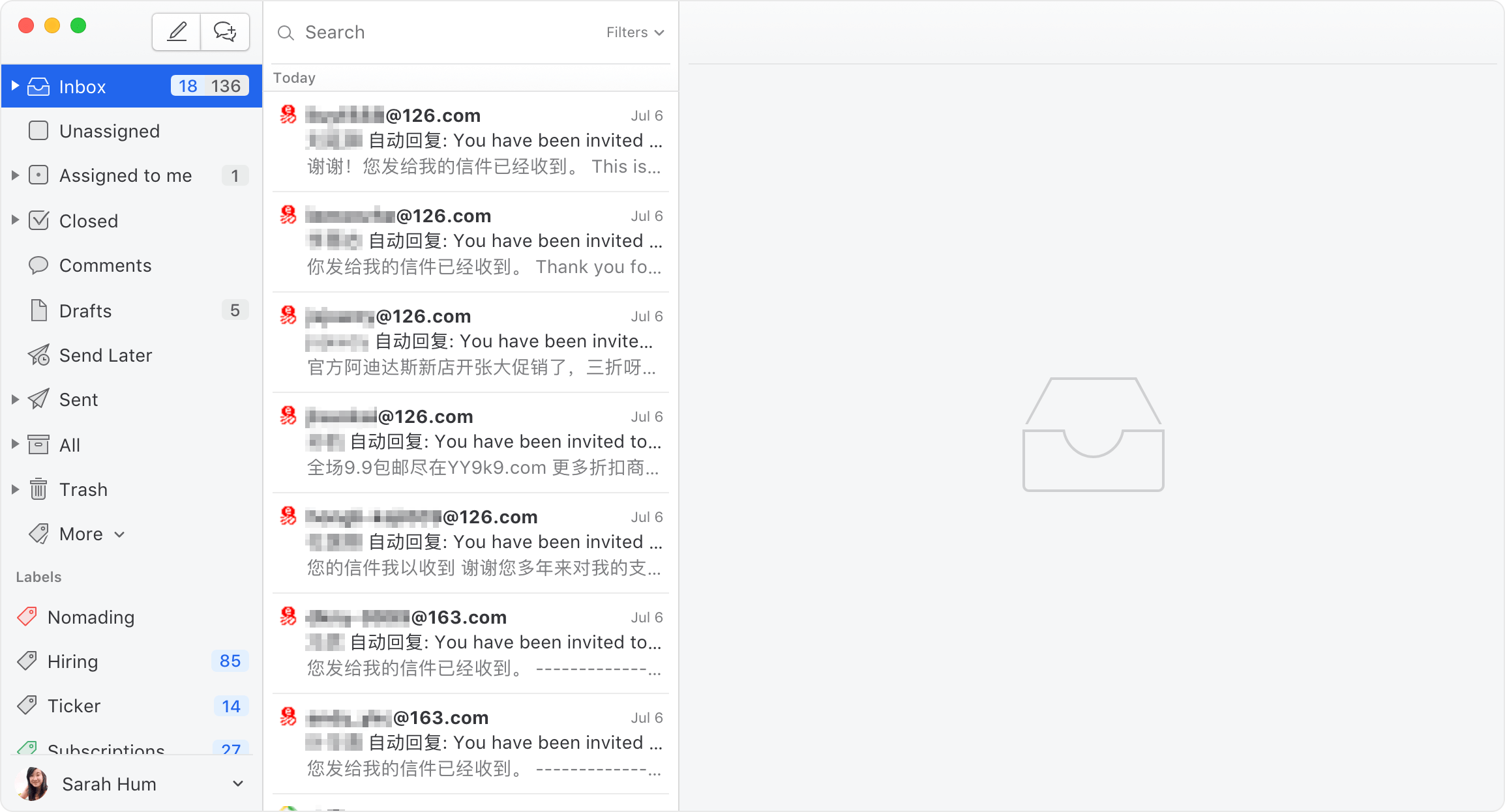Click the Ticker count badge 14
Viewport: 1505px width, 812px height.
[231, 706]
